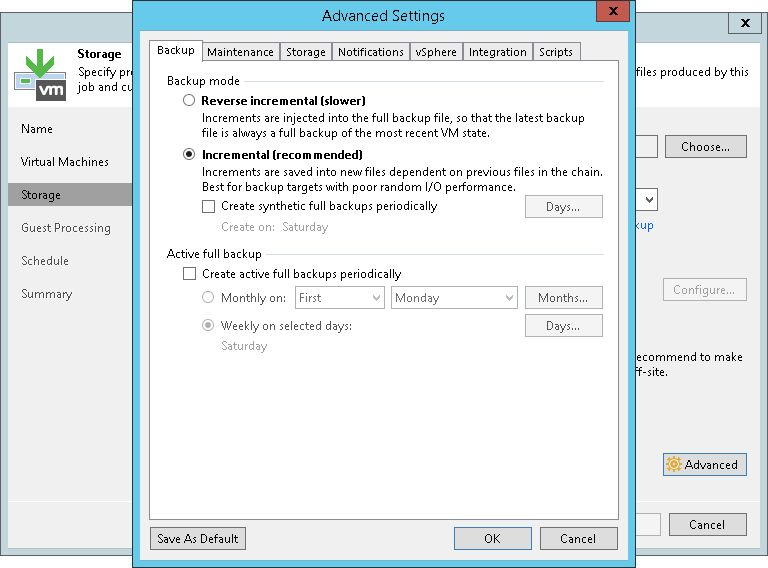Close the Advanced Settings dialog
The image size is (768, 568).
(x=613, y=11)
